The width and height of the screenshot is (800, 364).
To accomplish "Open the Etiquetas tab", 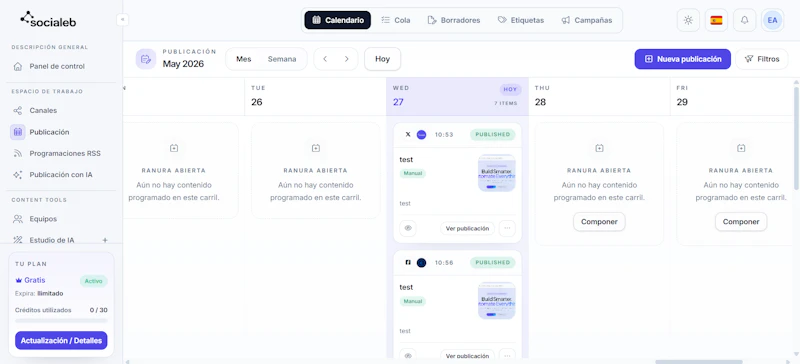I will pos(520,20).
